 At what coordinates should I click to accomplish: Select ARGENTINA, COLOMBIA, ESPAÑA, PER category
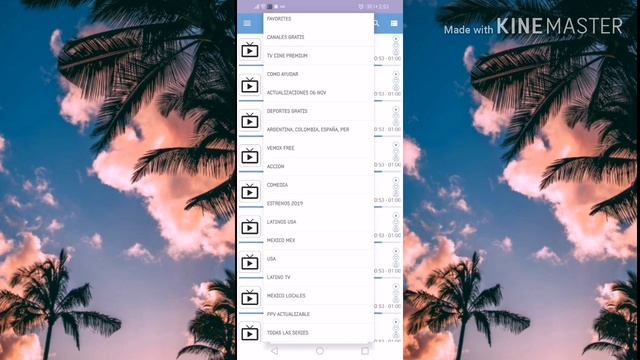coord(318,129)
